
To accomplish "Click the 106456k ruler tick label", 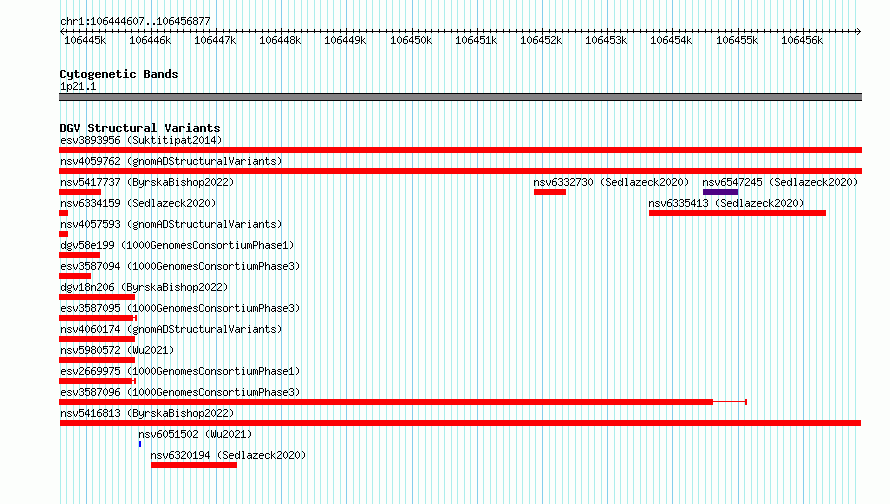I will tap(802, 41).
